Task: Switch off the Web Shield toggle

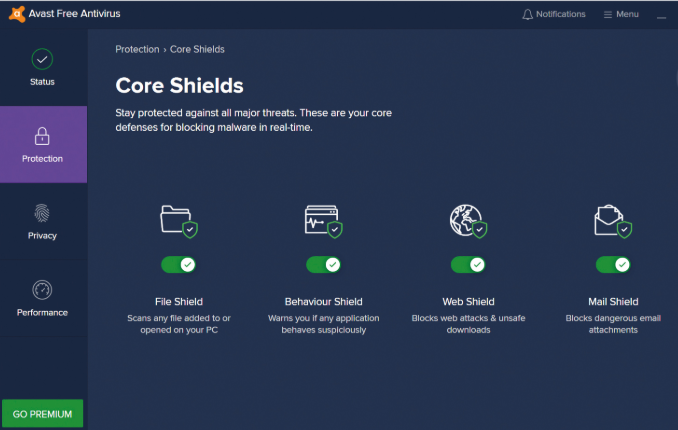Action: coord(468,264)
